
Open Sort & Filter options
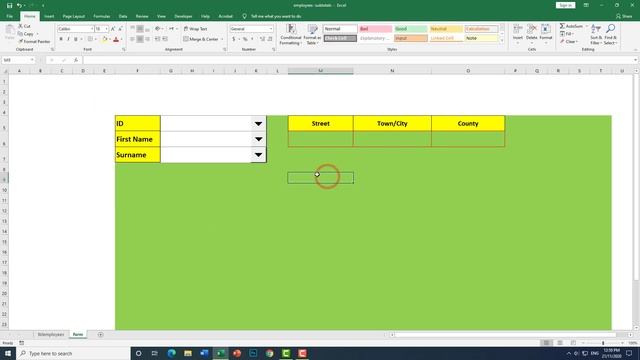point(596,34)
